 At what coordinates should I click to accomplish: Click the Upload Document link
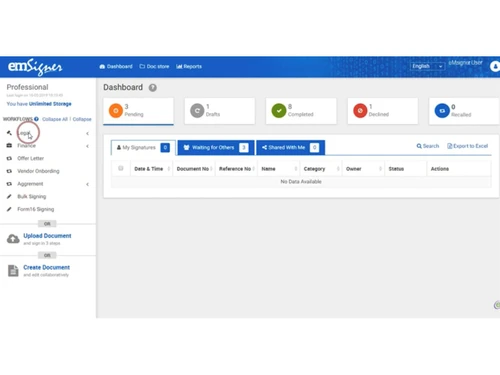click(x=47, y=236)
